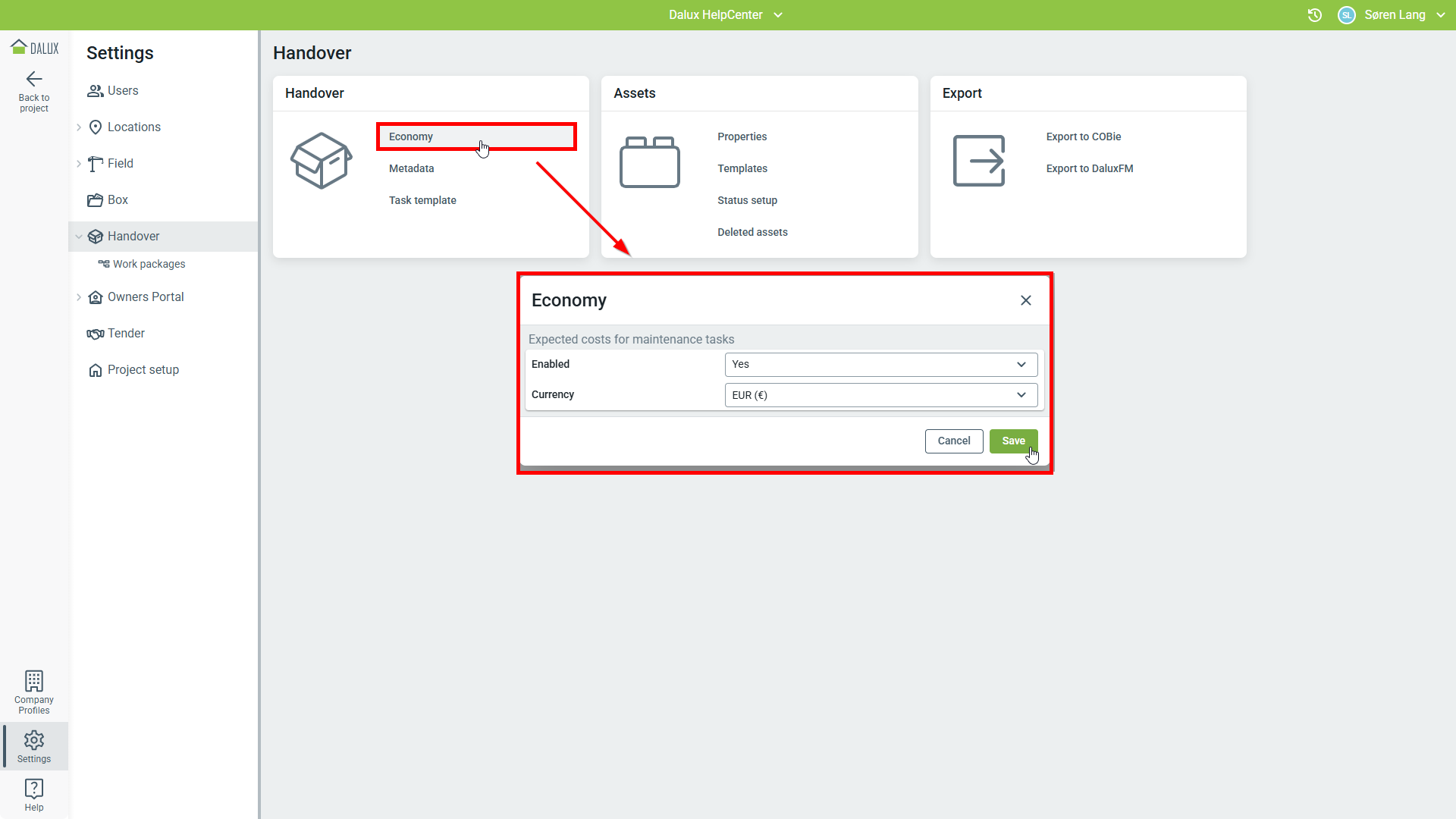Viewport: 1456px width, 819px height.
Task: Click the Handover box icon in card
Action: click(322, 161)
